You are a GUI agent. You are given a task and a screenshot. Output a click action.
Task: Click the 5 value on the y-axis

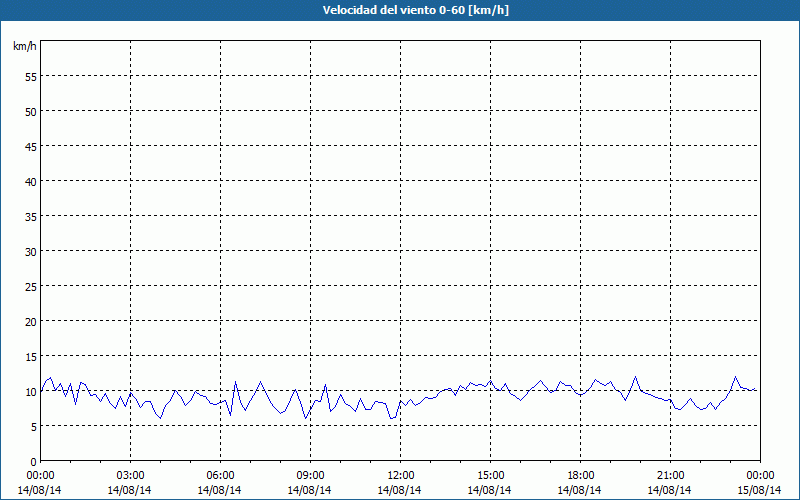click(34, 427)
